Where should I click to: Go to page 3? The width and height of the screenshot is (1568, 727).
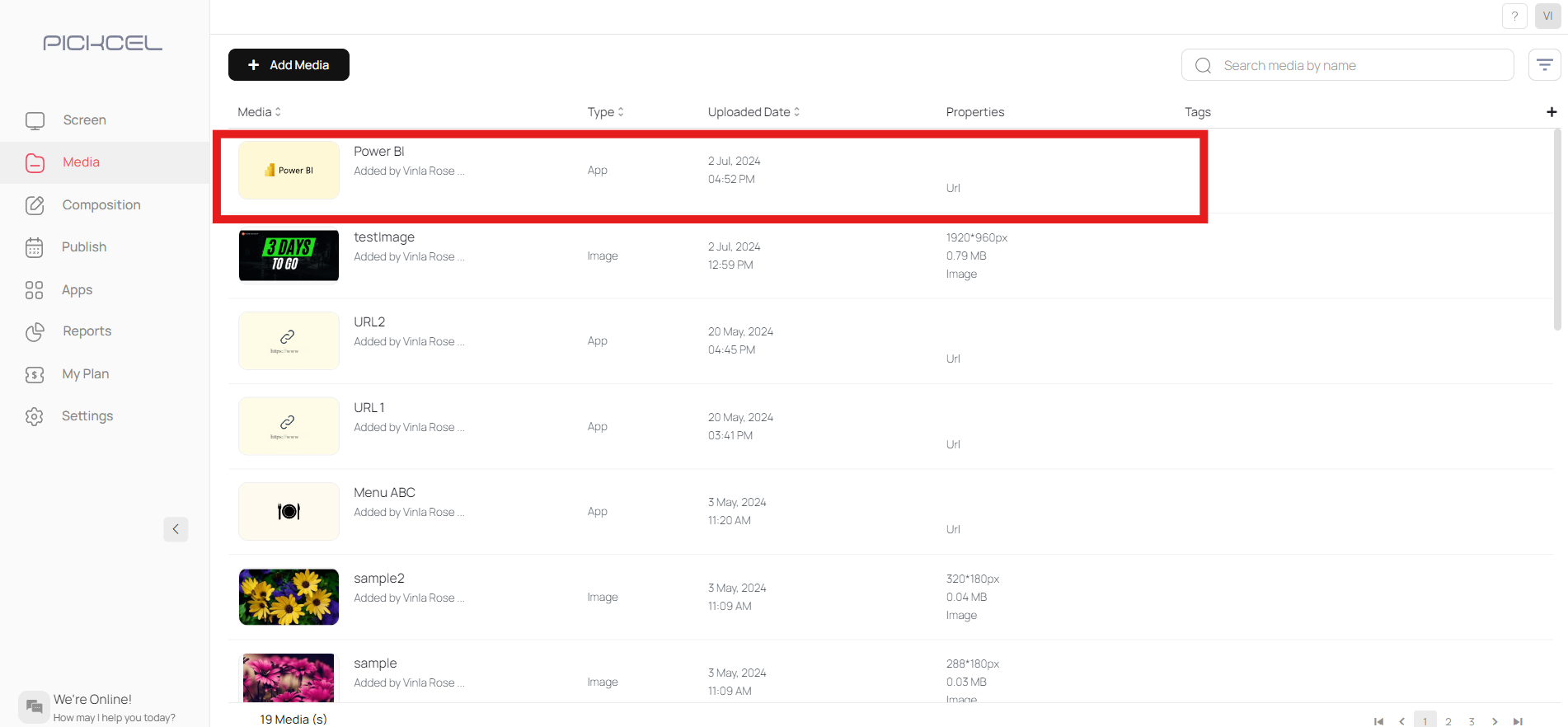point(1472,721)
